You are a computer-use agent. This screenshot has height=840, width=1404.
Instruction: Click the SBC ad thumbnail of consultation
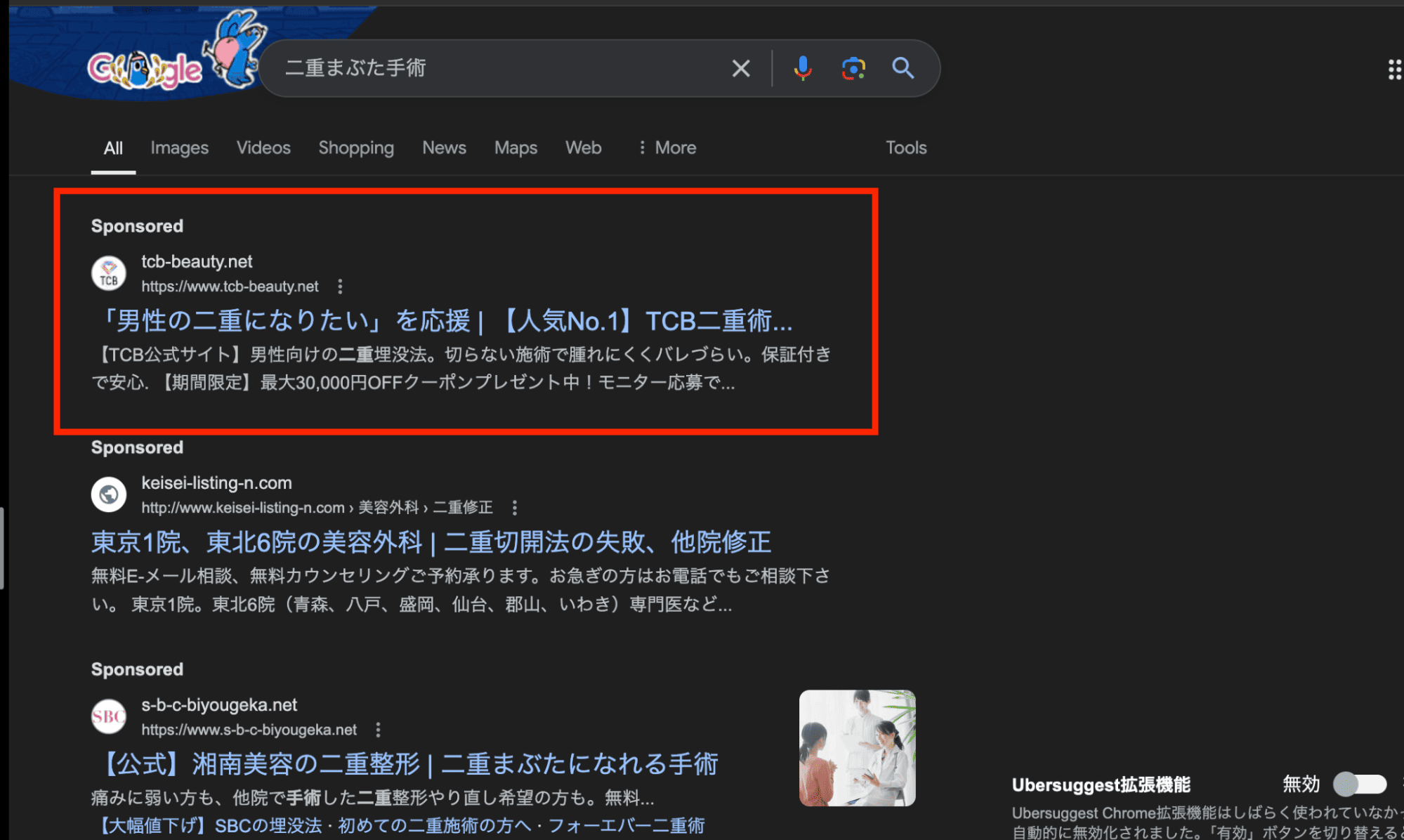858,748
